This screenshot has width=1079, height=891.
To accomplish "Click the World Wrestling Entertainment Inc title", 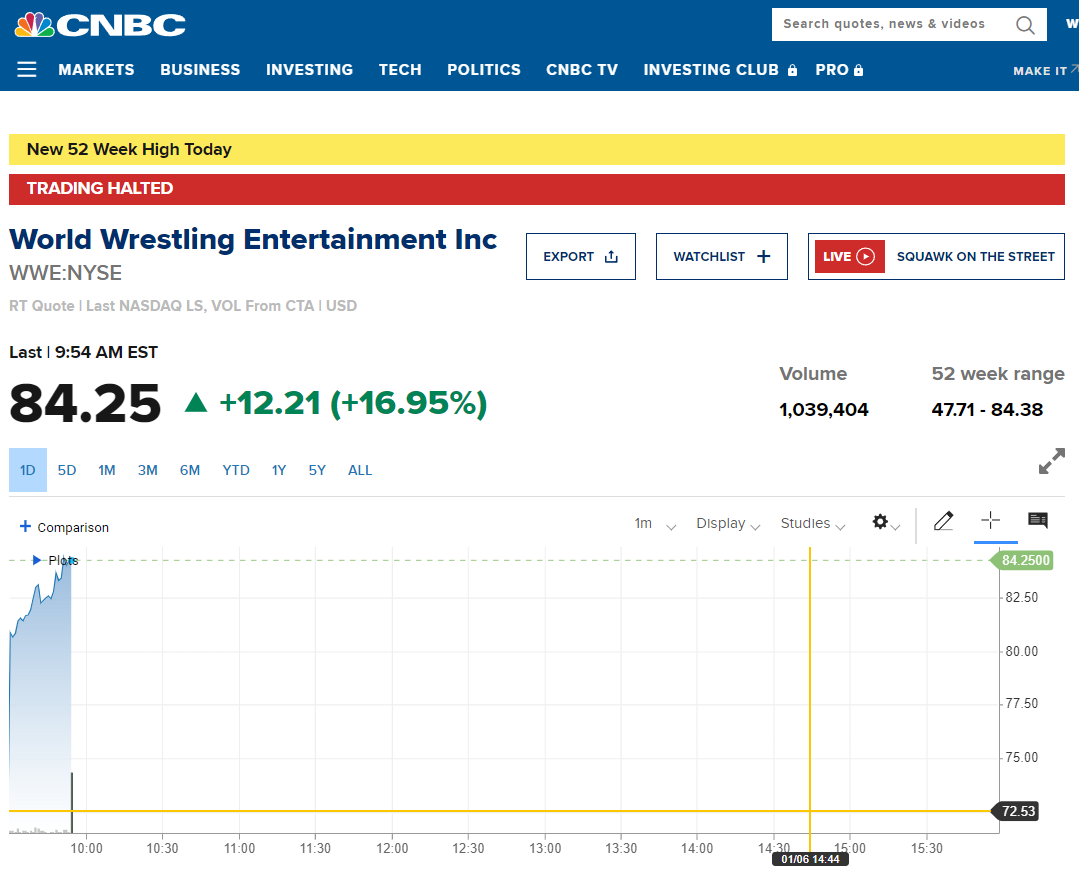I will pos(253,239).
